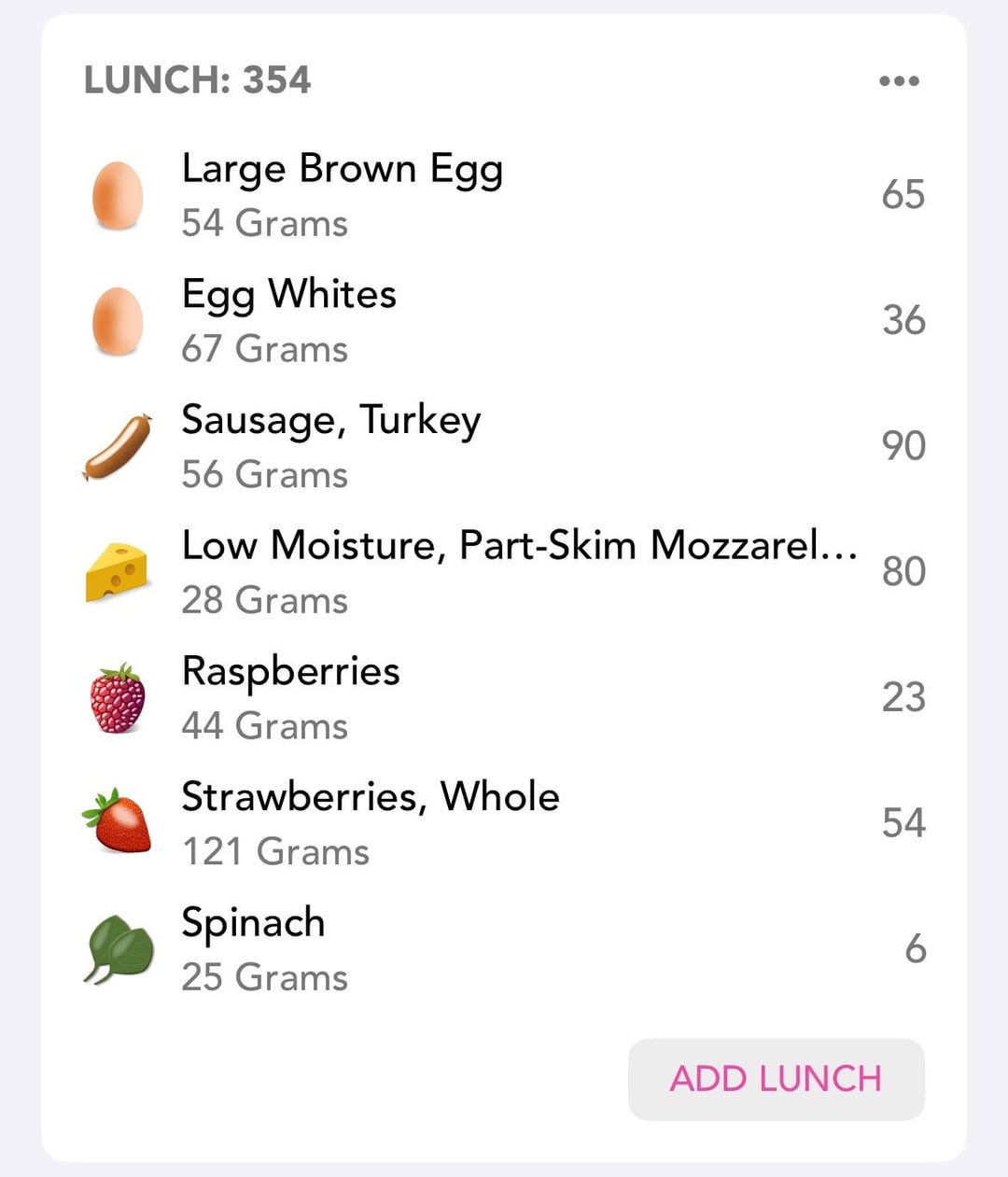1008x1177 pixels.
Task: Click the ADD LUNCH button
Action: pyautogui.click(x=777, y=1079)
